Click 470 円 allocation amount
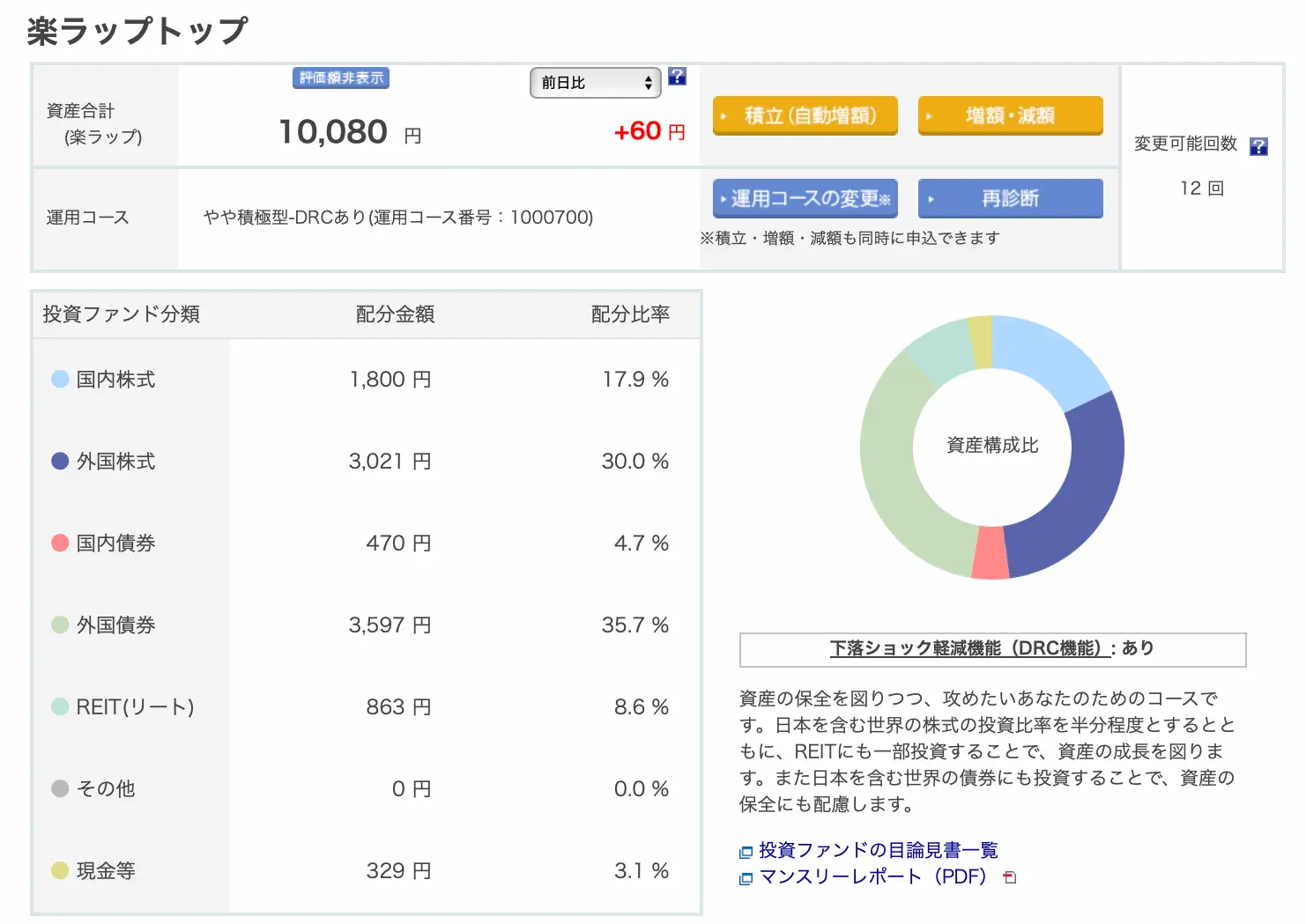Viewport: 1306px width, 924px height. pos(398,543)
